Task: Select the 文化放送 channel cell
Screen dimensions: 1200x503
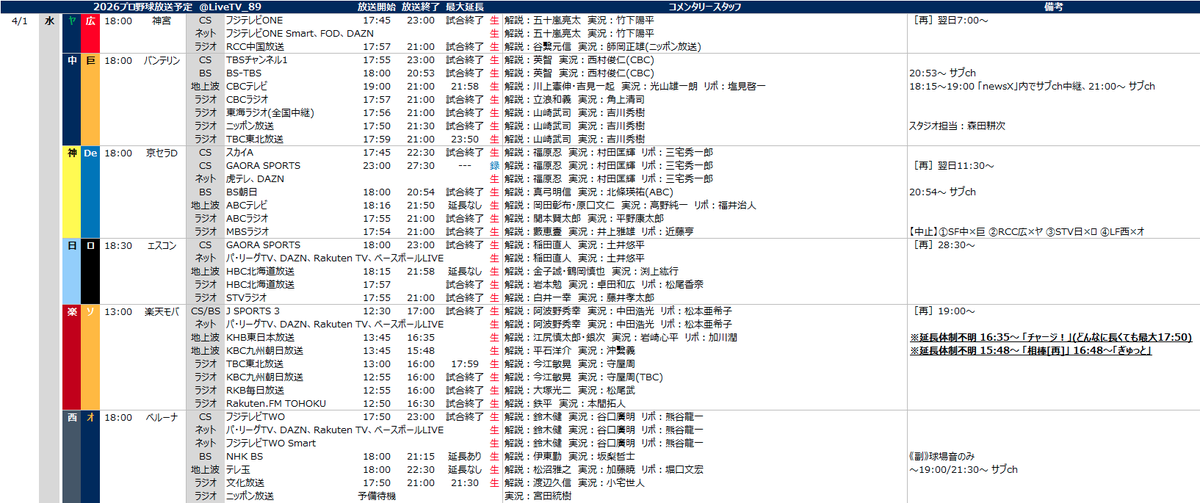Action: click(x=244, y=482)
